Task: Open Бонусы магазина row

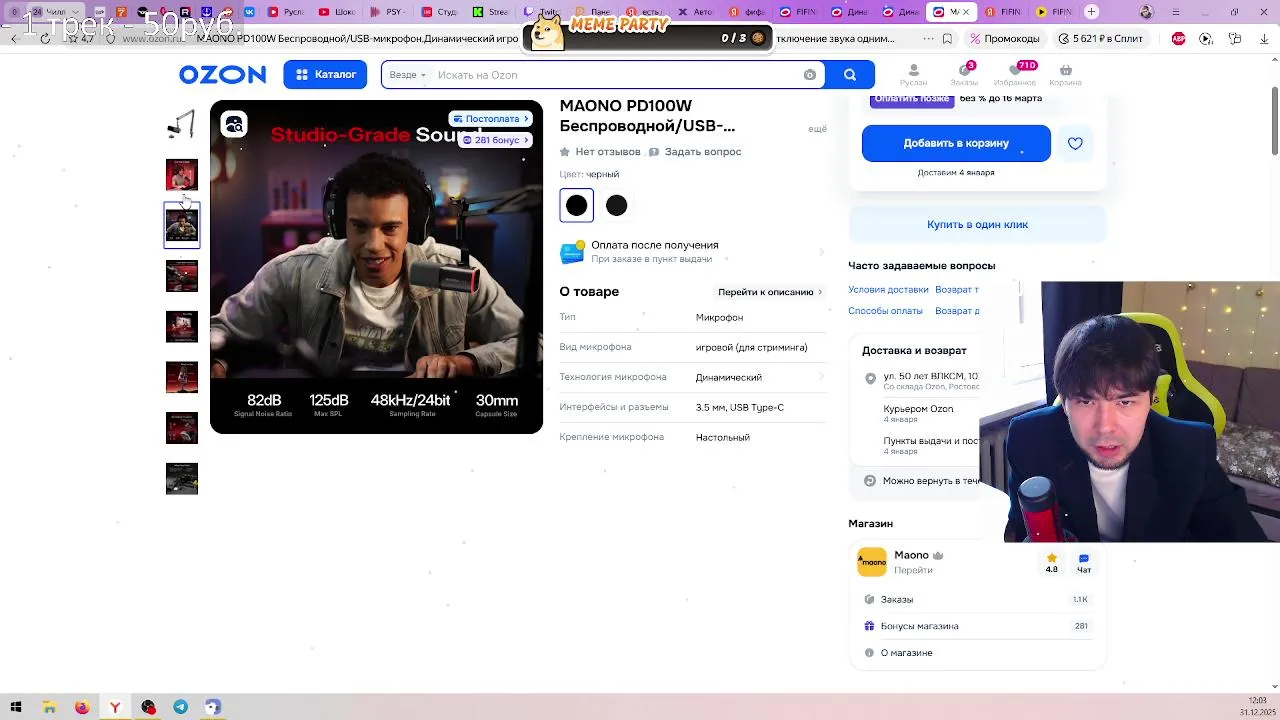Action: pos(977,626)
